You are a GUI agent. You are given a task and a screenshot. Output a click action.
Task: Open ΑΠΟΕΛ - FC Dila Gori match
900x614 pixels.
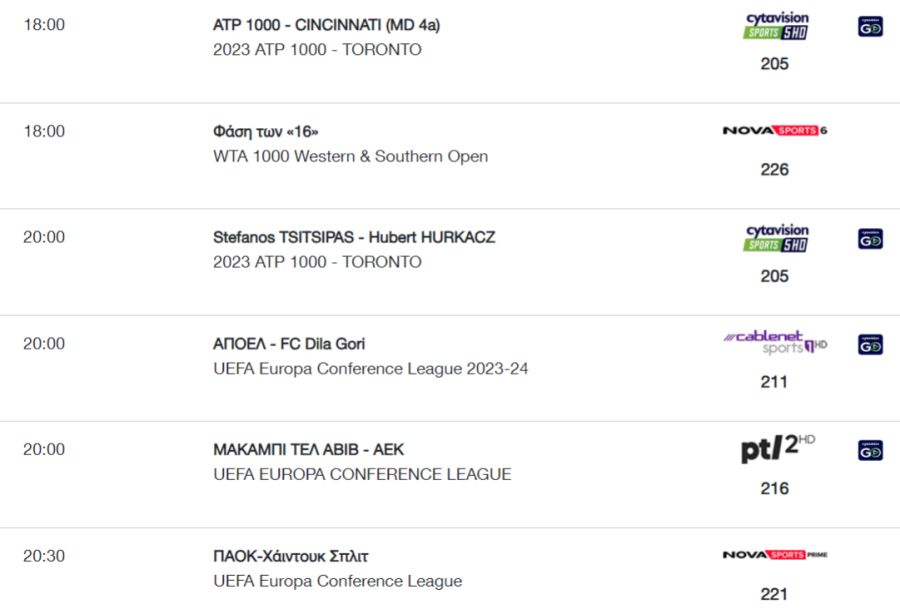click(x=289, y=344)
